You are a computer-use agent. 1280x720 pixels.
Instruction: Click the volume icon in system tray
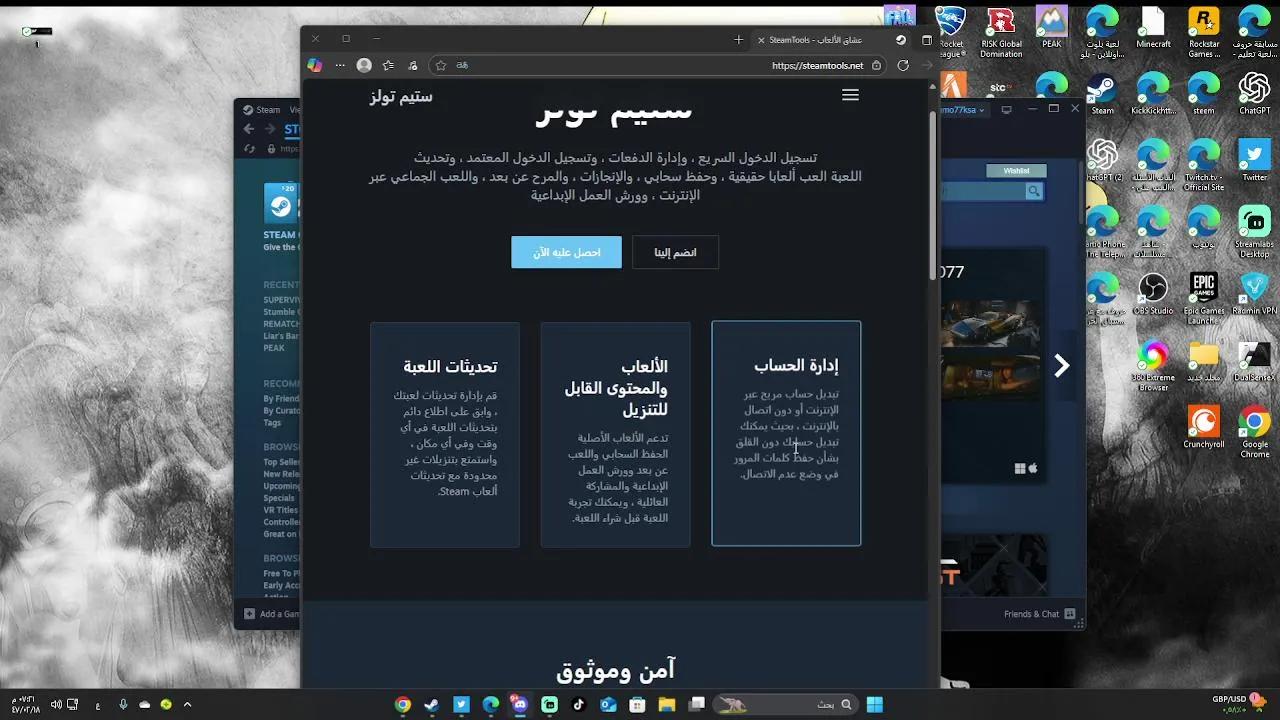click(x=55, y=705)
